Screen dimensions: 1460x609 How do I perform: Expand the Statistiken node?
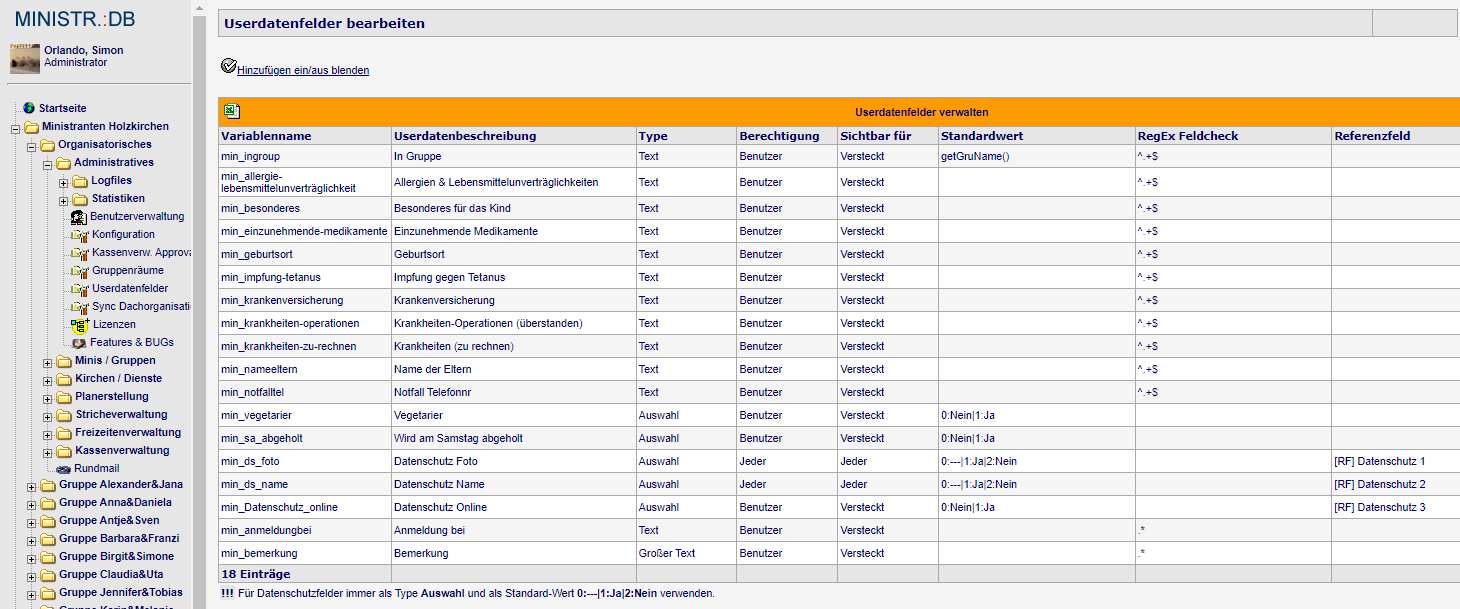(63, 200)
